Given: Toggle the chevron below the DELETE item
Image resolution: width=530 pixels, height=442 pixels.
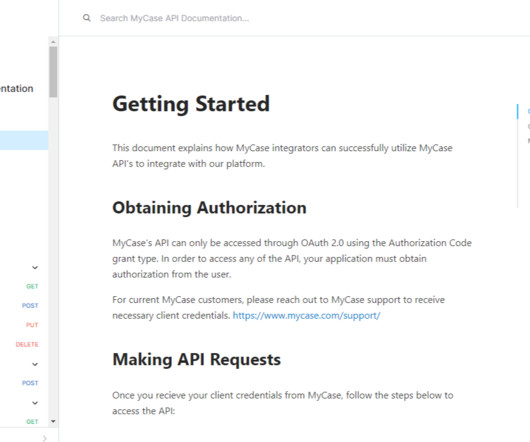Looking at the screenshot, I should [x=35, y=364].
